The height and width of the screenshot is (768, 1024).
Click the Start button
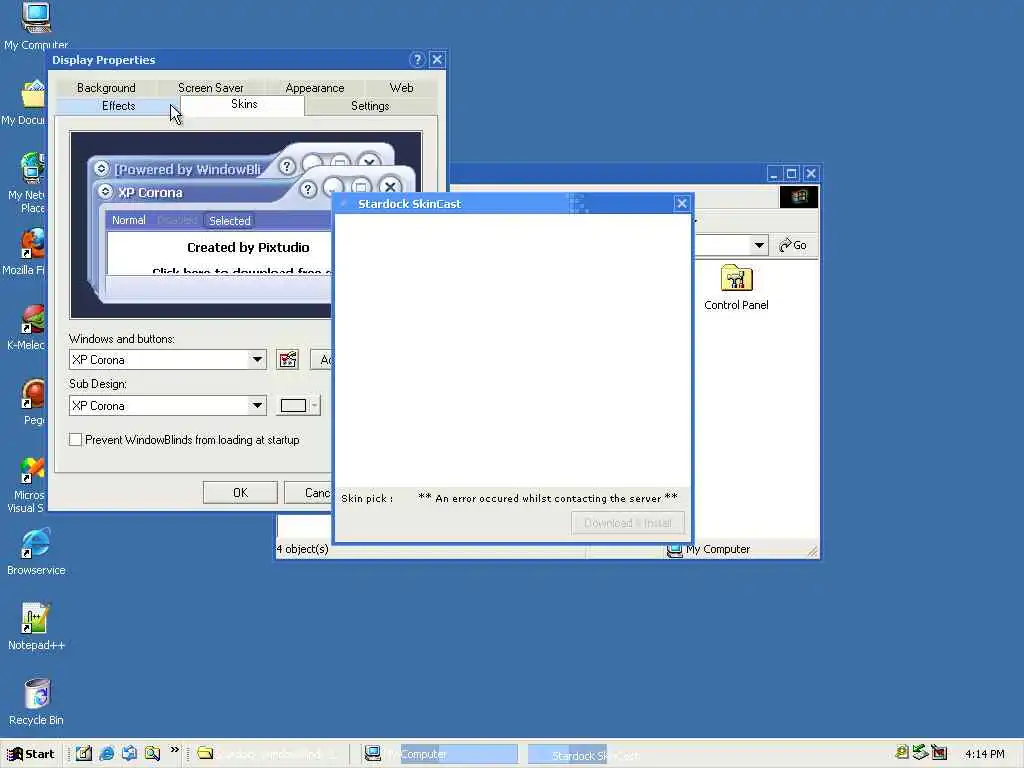click(x=31, y=754)
